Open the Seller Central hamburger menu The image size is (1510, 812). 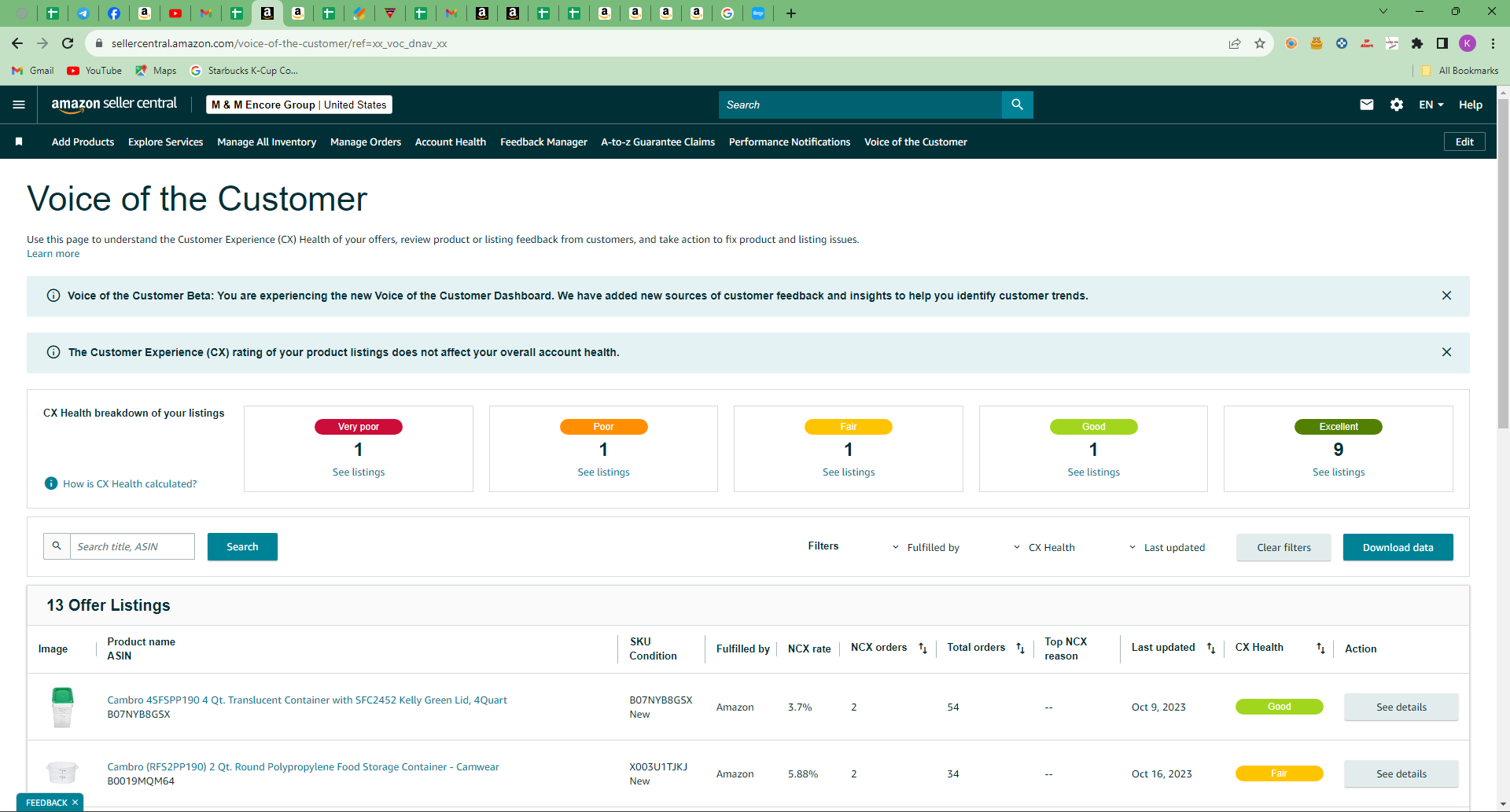click(x=19, y=105)
